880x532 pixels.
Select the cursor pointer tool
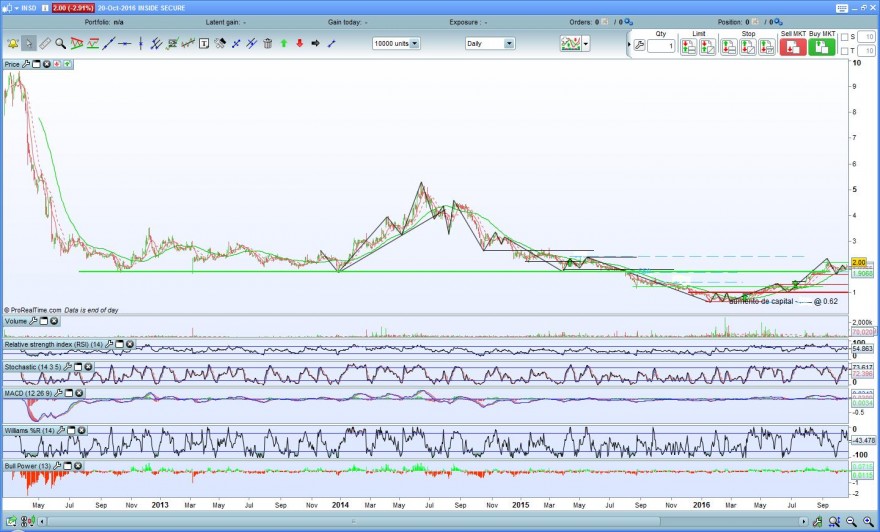(x=29, y=43)
